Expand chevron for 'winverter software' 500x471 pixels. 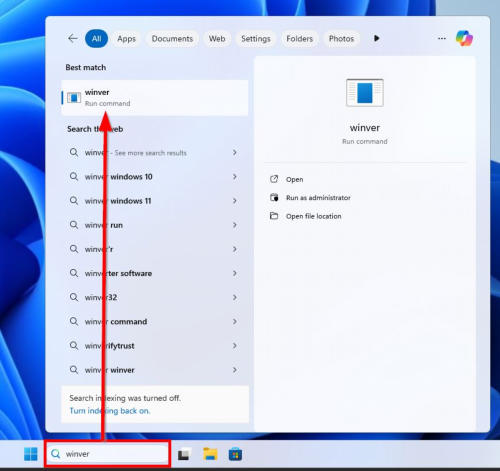pyautogui.click(x=235, y=273)
